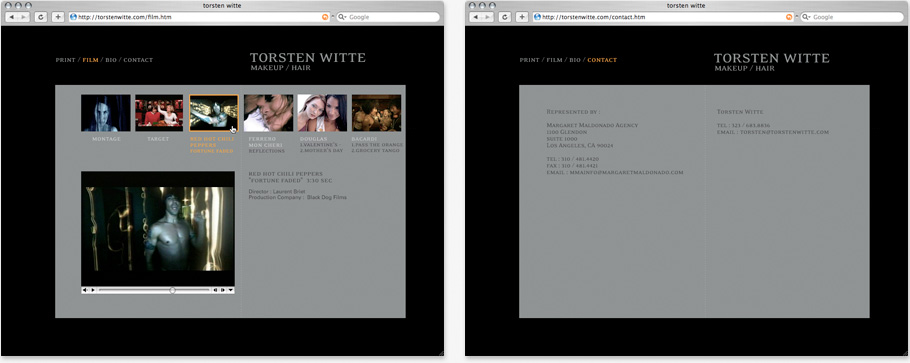Click Torsten Witte logo in contact window
The width and height of the screenshot is (910, 363).
coord(771,61)
